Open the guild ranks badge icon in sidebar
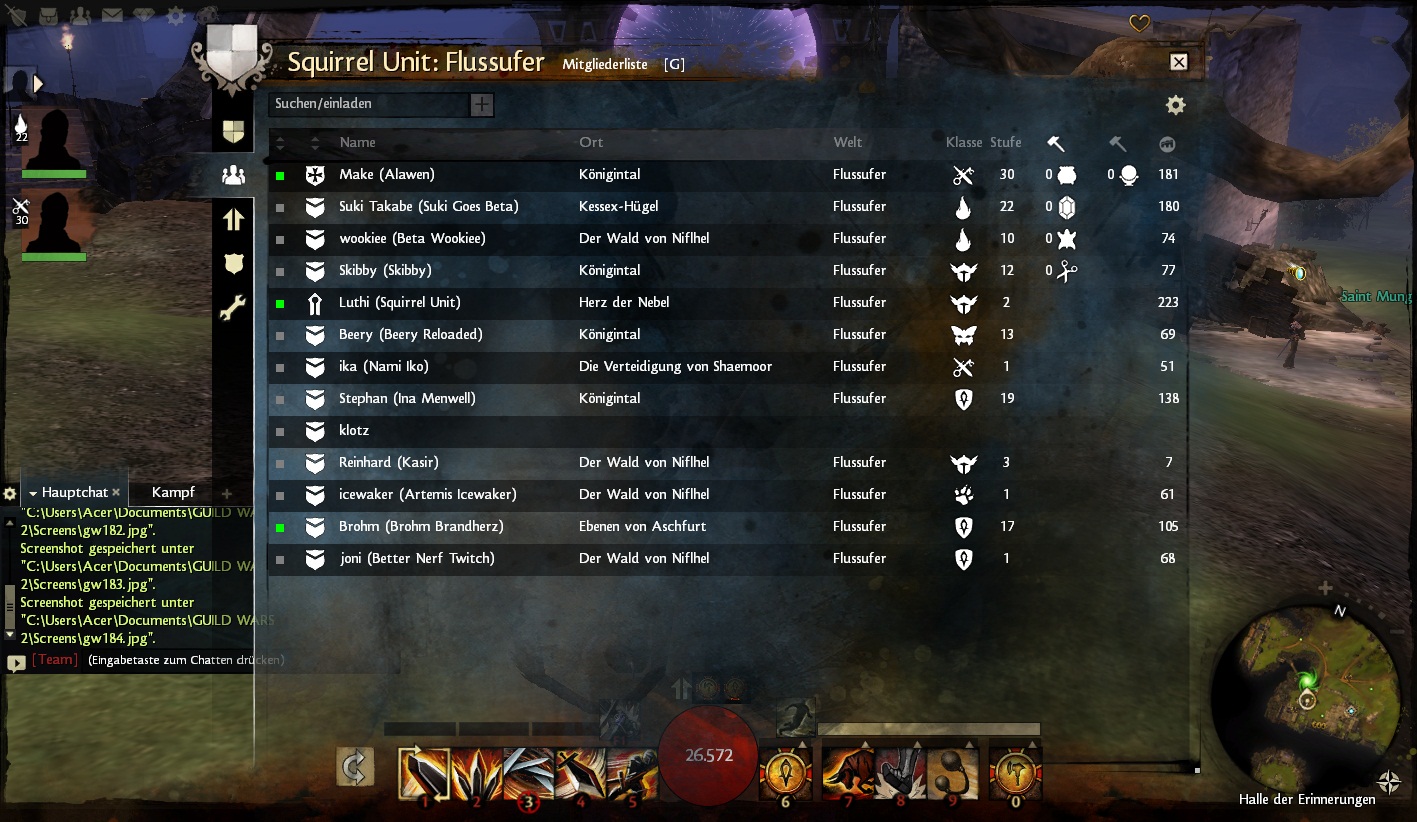This screenshot has width=1417, height=822. (233, 263)
